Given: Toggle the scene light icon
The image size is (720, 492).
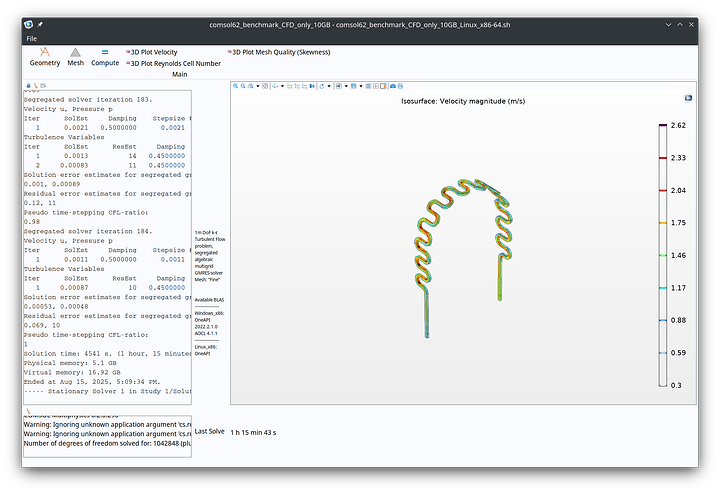Looking at the screenshot, I should [339, 86].
